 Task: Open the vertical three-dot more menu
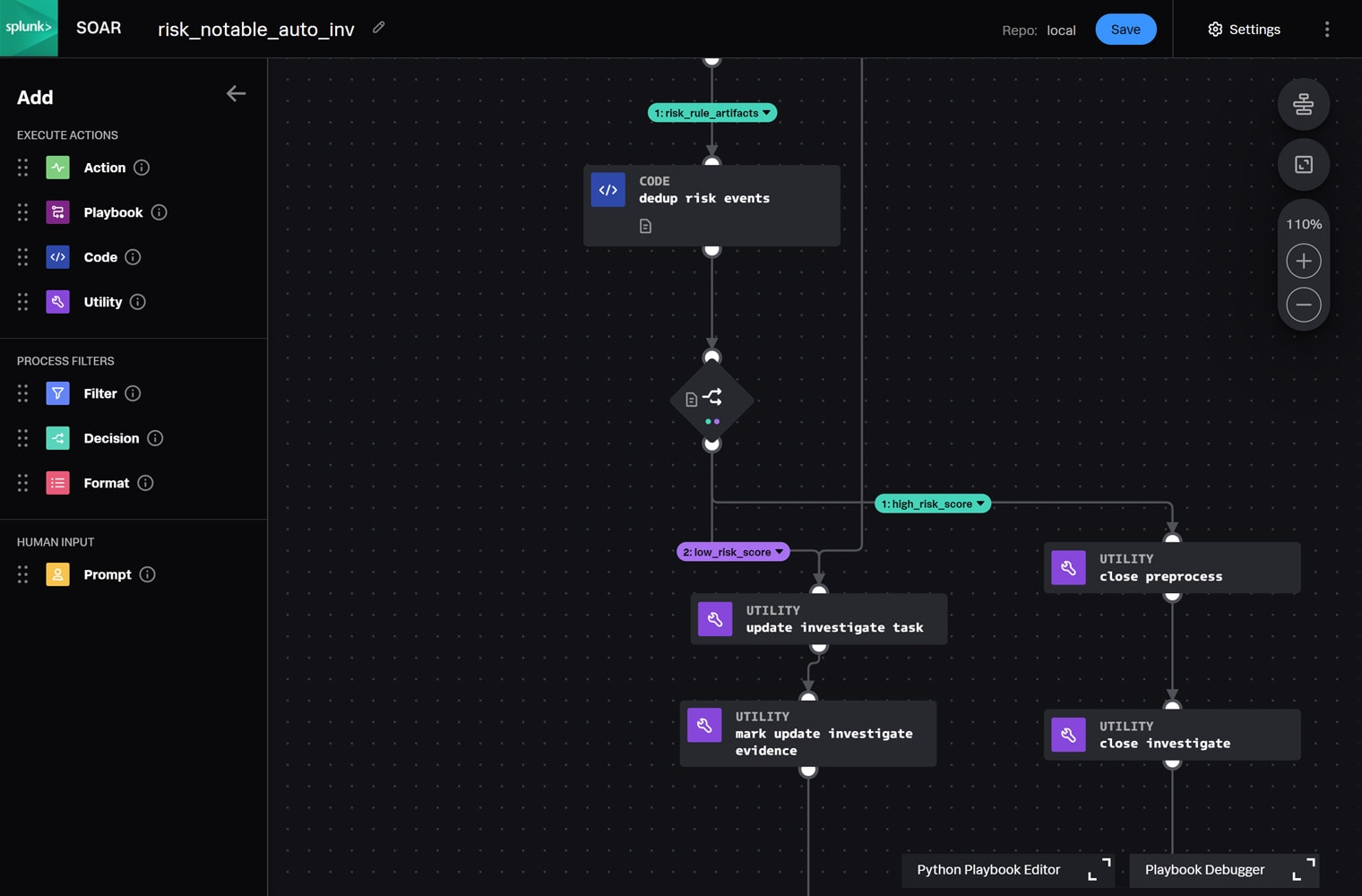(1327, 30)
